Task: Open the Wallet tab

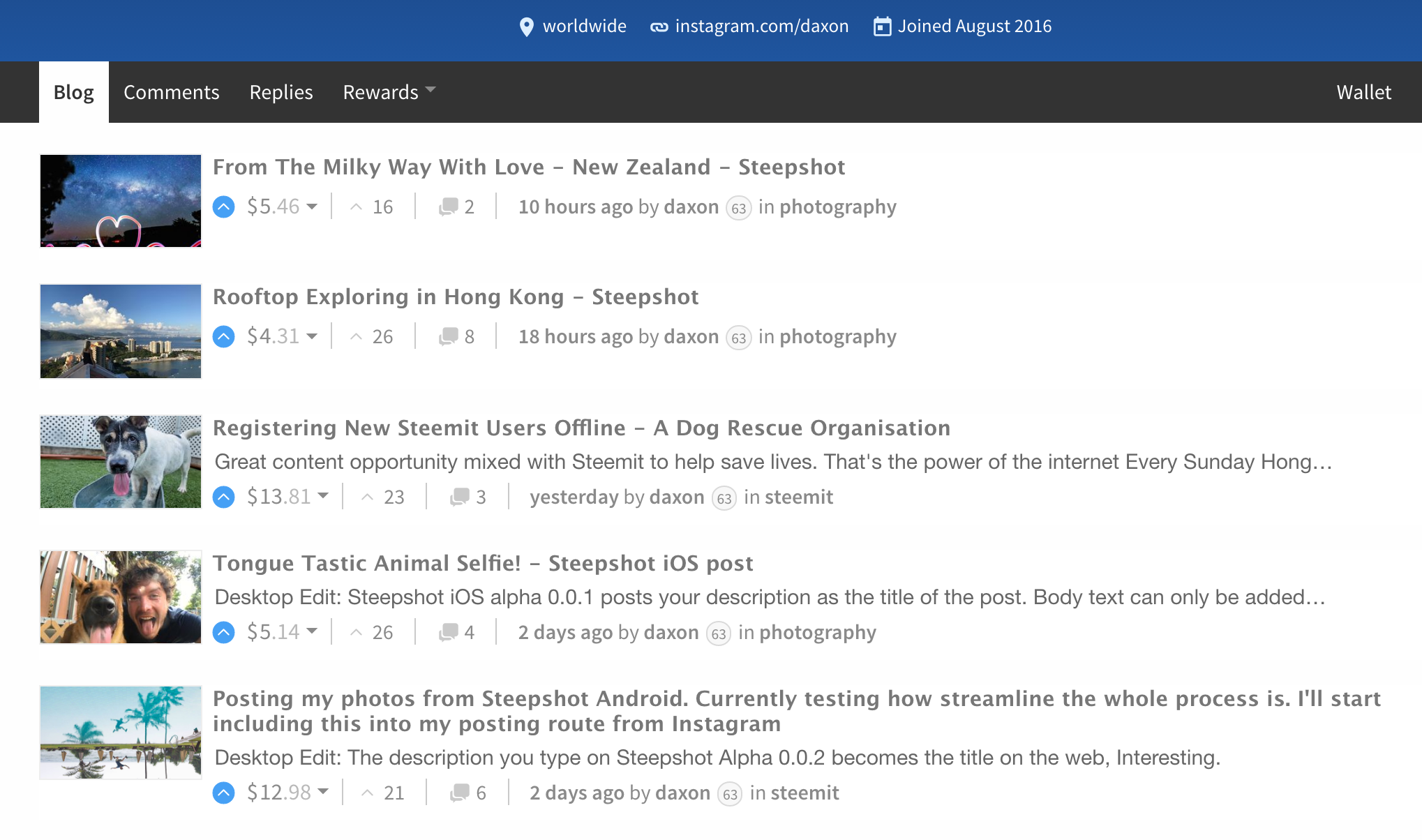Action: 1364,92
